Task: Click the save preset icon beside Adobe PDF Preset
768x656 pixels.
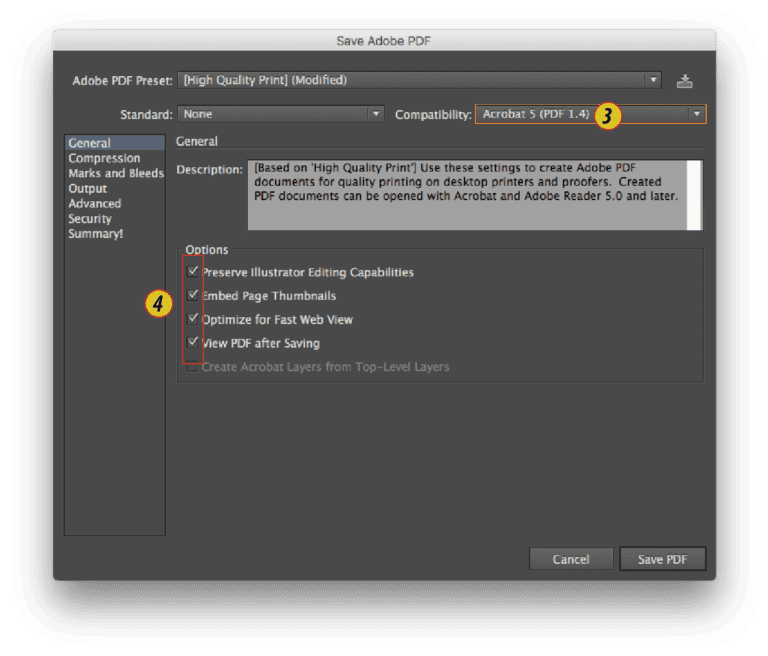Action: coord(684,81)
